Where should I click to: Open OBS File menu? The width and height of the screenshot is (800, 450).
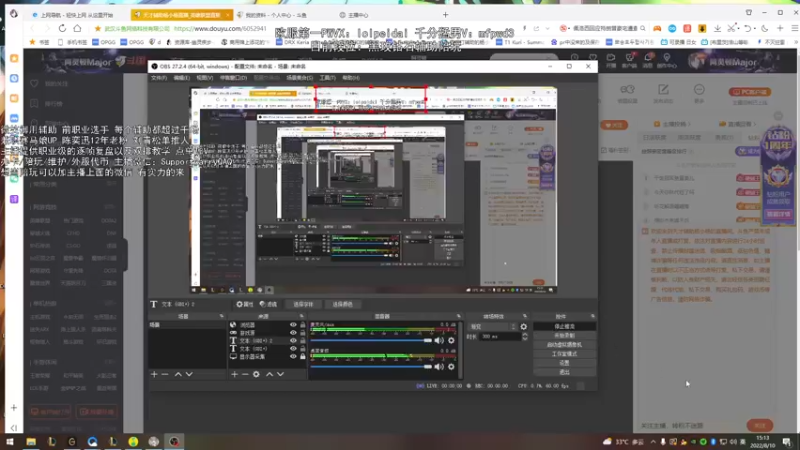[159, 78]
